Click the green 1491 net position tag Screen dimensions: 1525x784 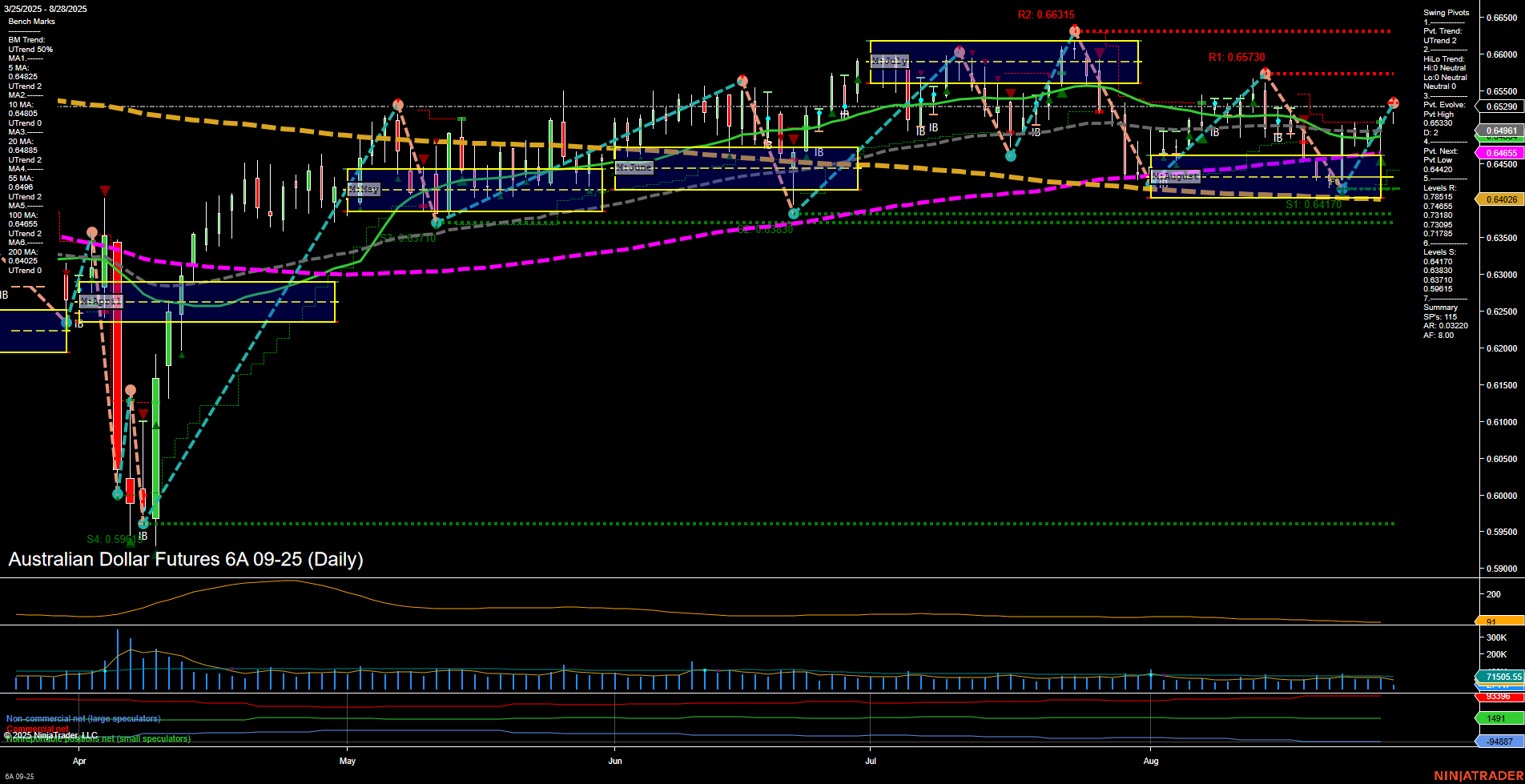click(x=1499, y=719)
